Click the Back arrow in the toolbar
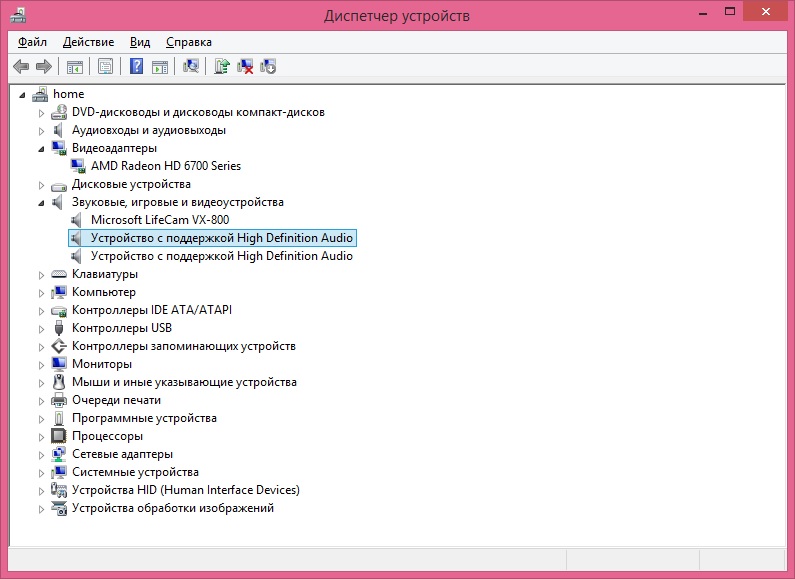The width and height of the screenshot is (795, 579). 21,66
